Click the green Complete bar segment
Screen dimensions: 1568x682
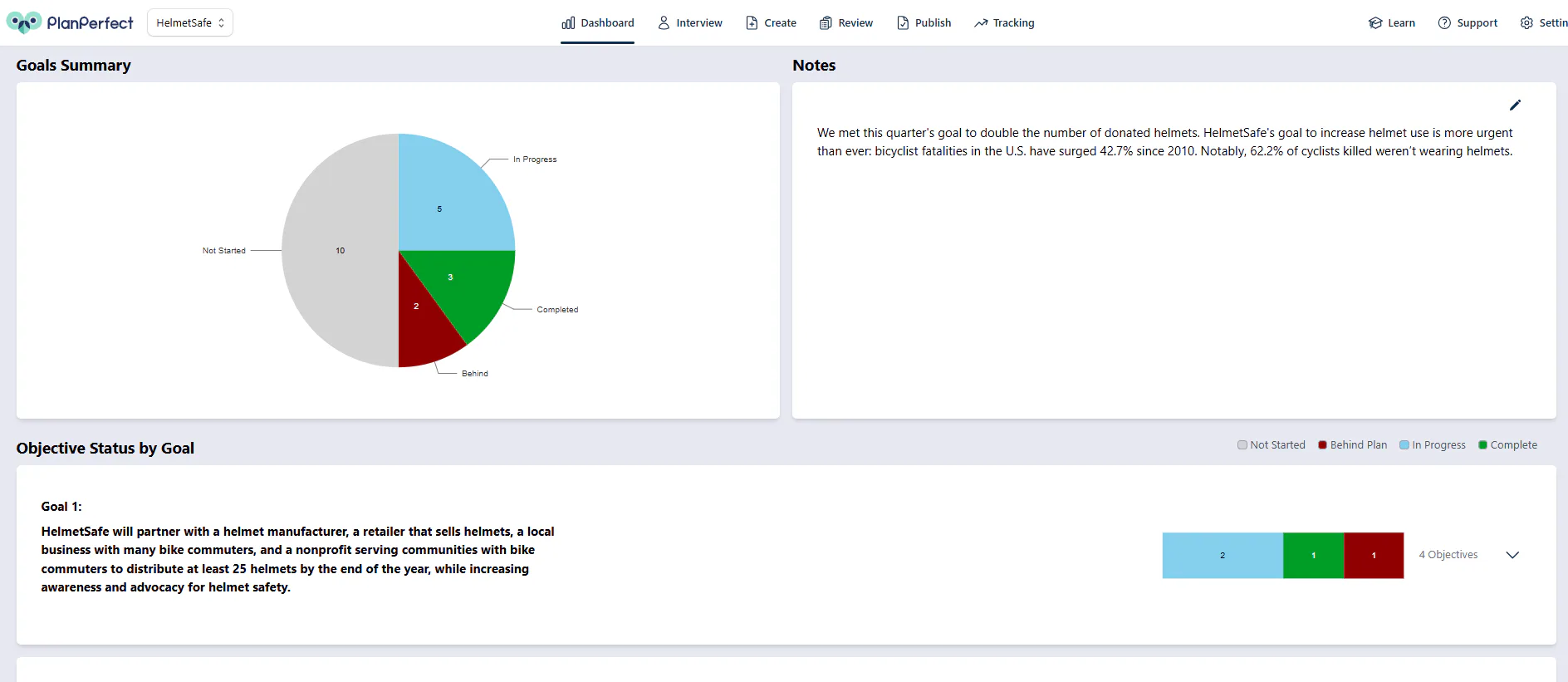click(x=1313, y=556)
